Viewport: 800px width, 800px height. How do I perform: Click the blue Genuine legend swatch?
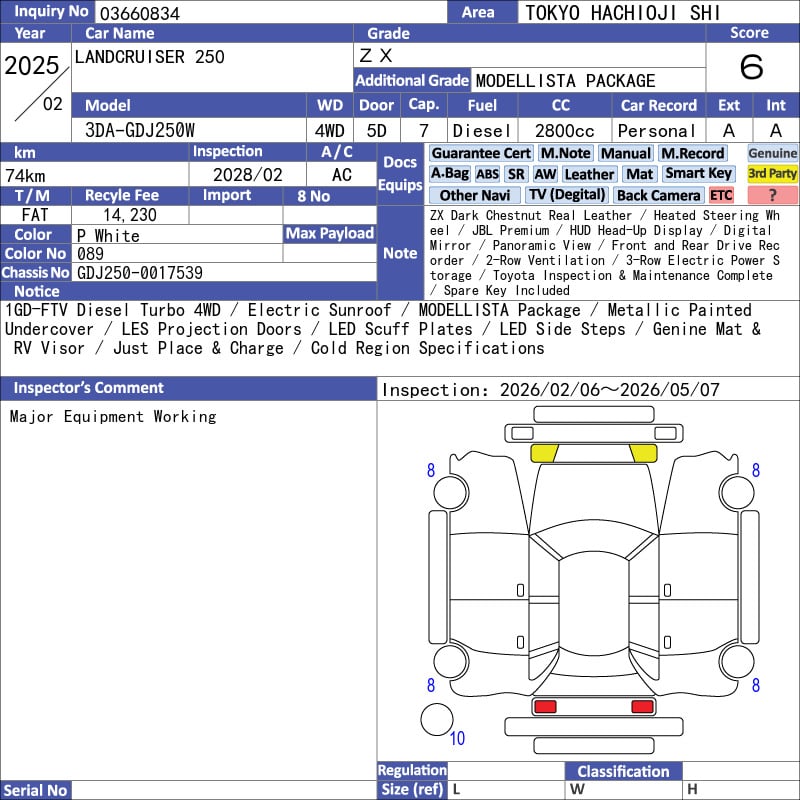click(x=772, y=153)
